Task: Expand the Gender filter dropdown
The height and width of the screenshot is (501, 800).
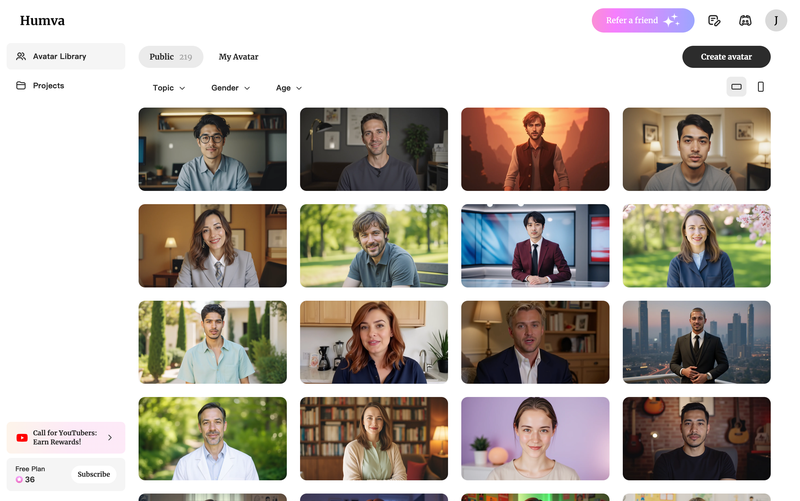Action: [x=231, y=88]
